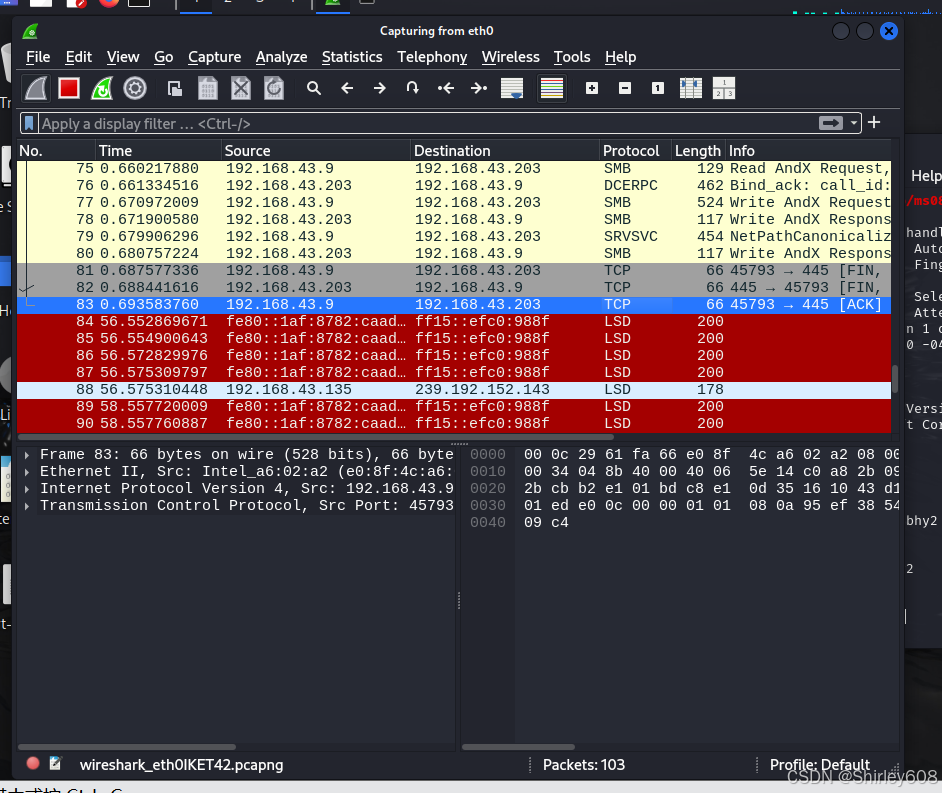942x793 pixels.
Task: Open the Analyze menu
Action: tap(281, 57)
